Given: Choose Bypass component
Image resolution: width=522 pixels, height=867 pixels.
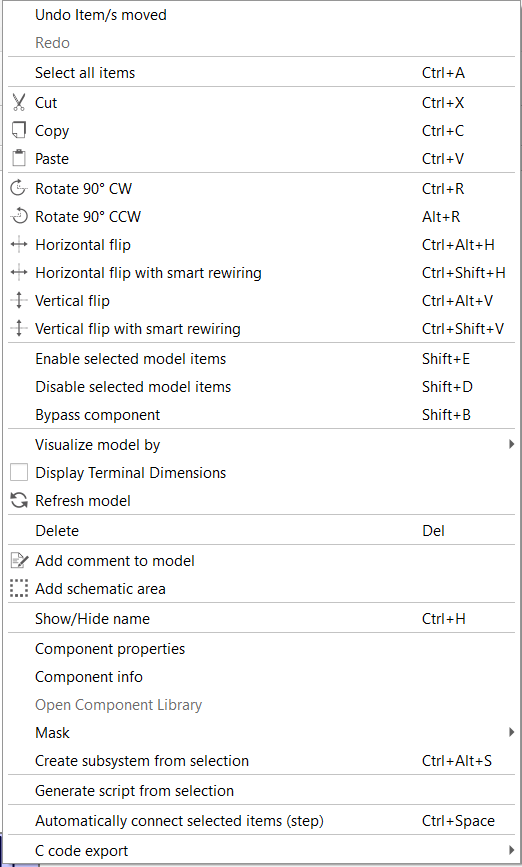Looking at the screenshot, I should coord(262,415).
